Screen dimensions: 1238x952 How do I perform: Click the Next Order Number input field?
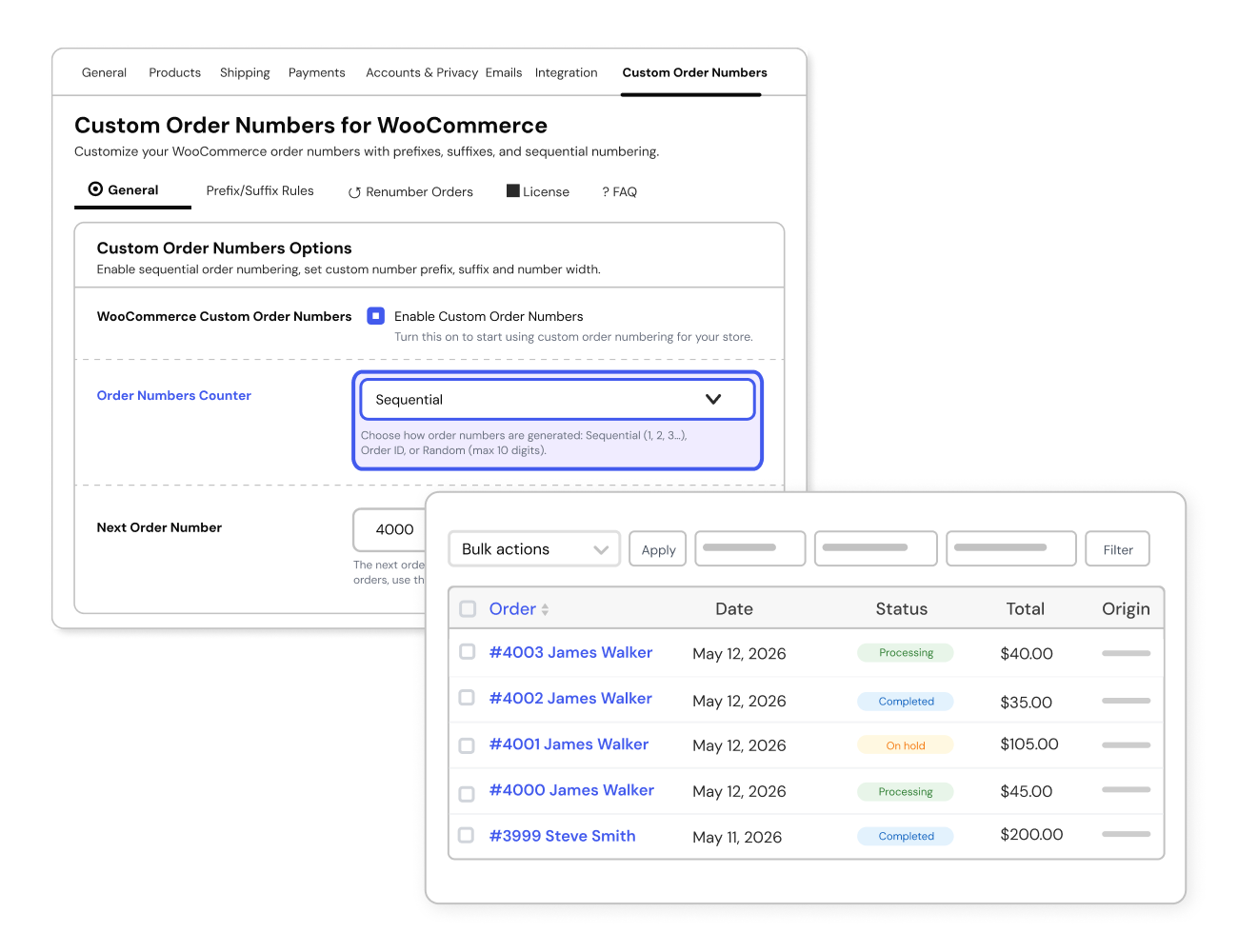click(x=389, y=529)
